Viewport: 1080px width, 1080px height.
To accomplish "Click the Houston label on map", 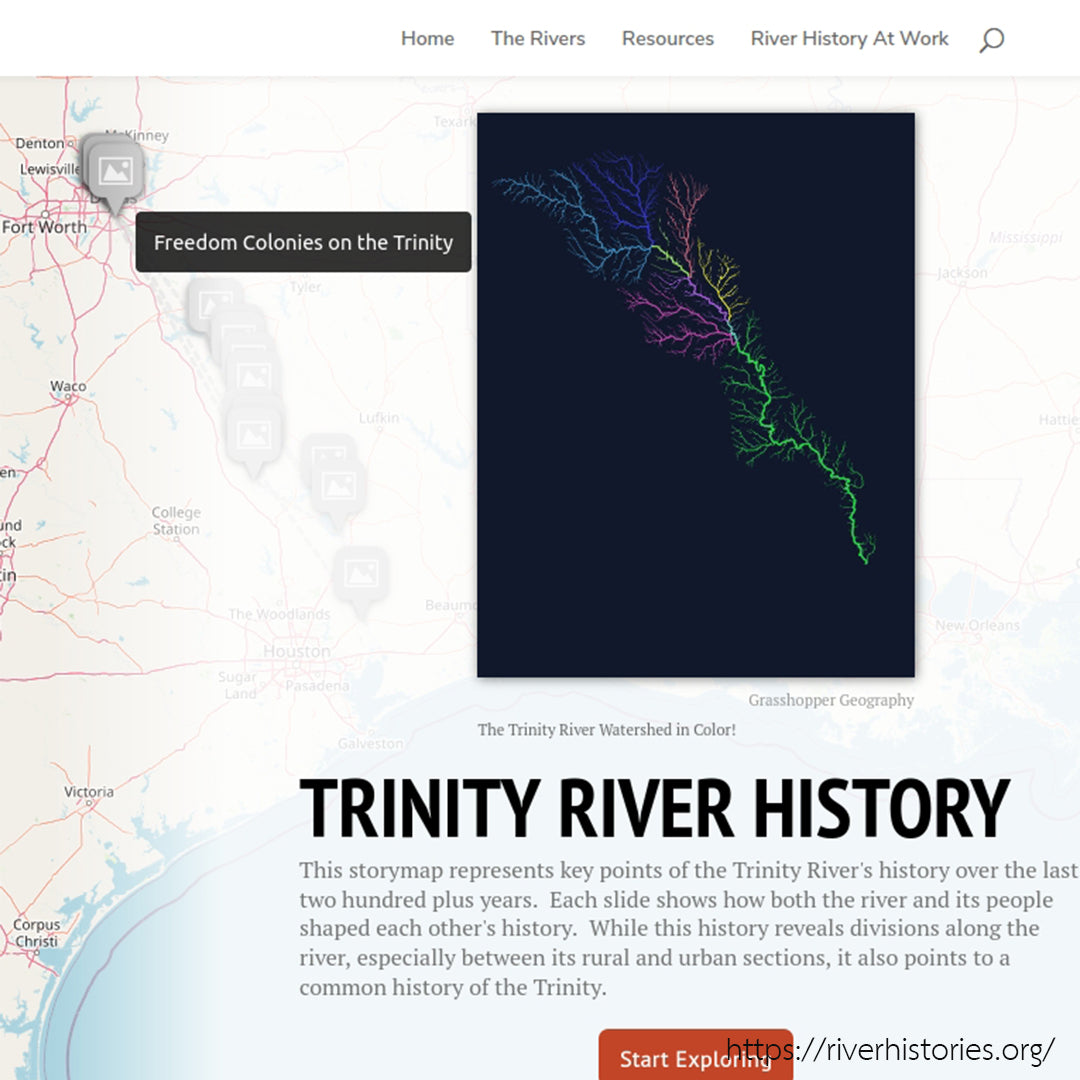I will point(296,651).
